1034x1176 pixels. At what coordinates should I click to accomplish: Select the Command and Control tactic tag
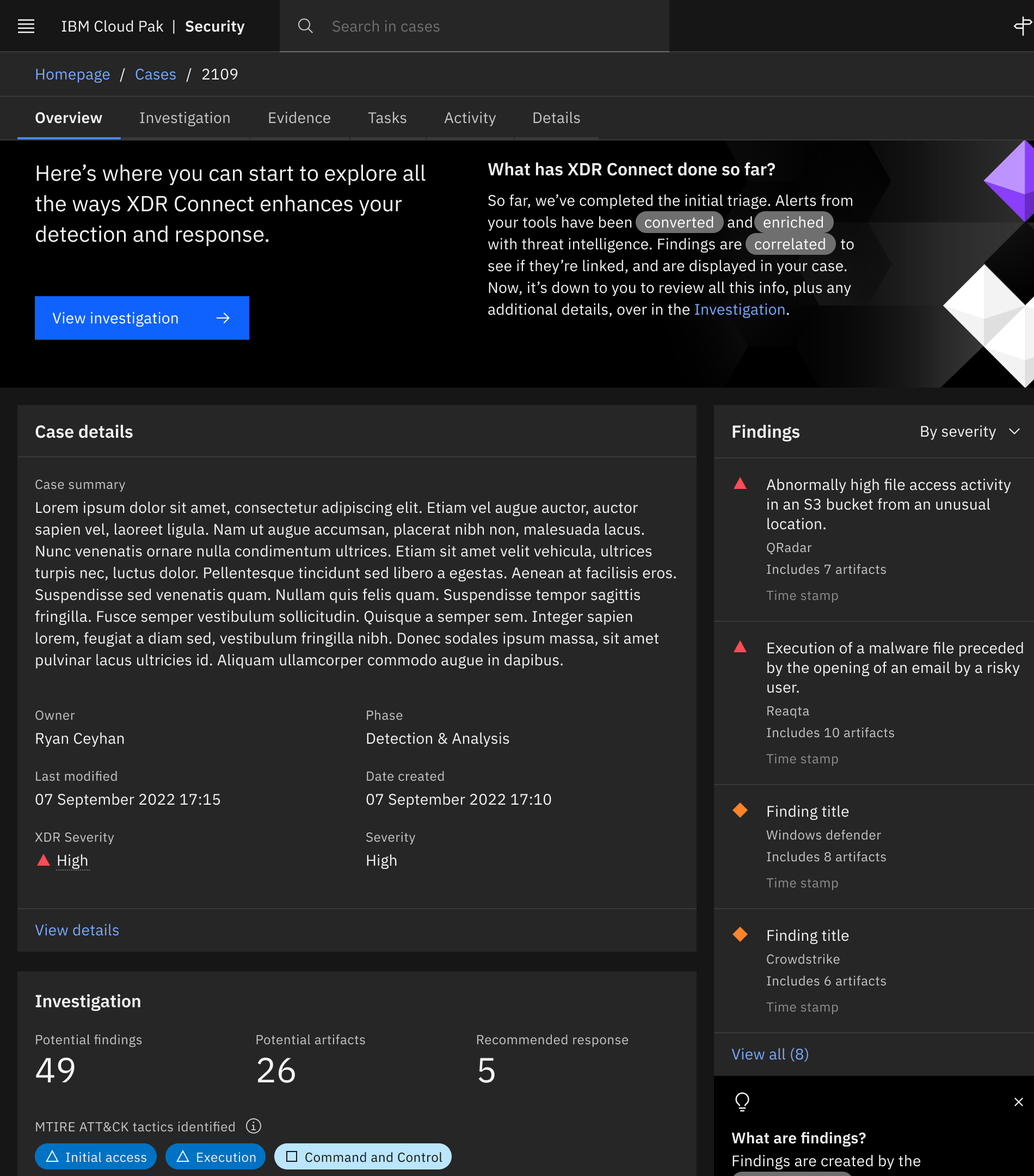tap(363, 1156)
